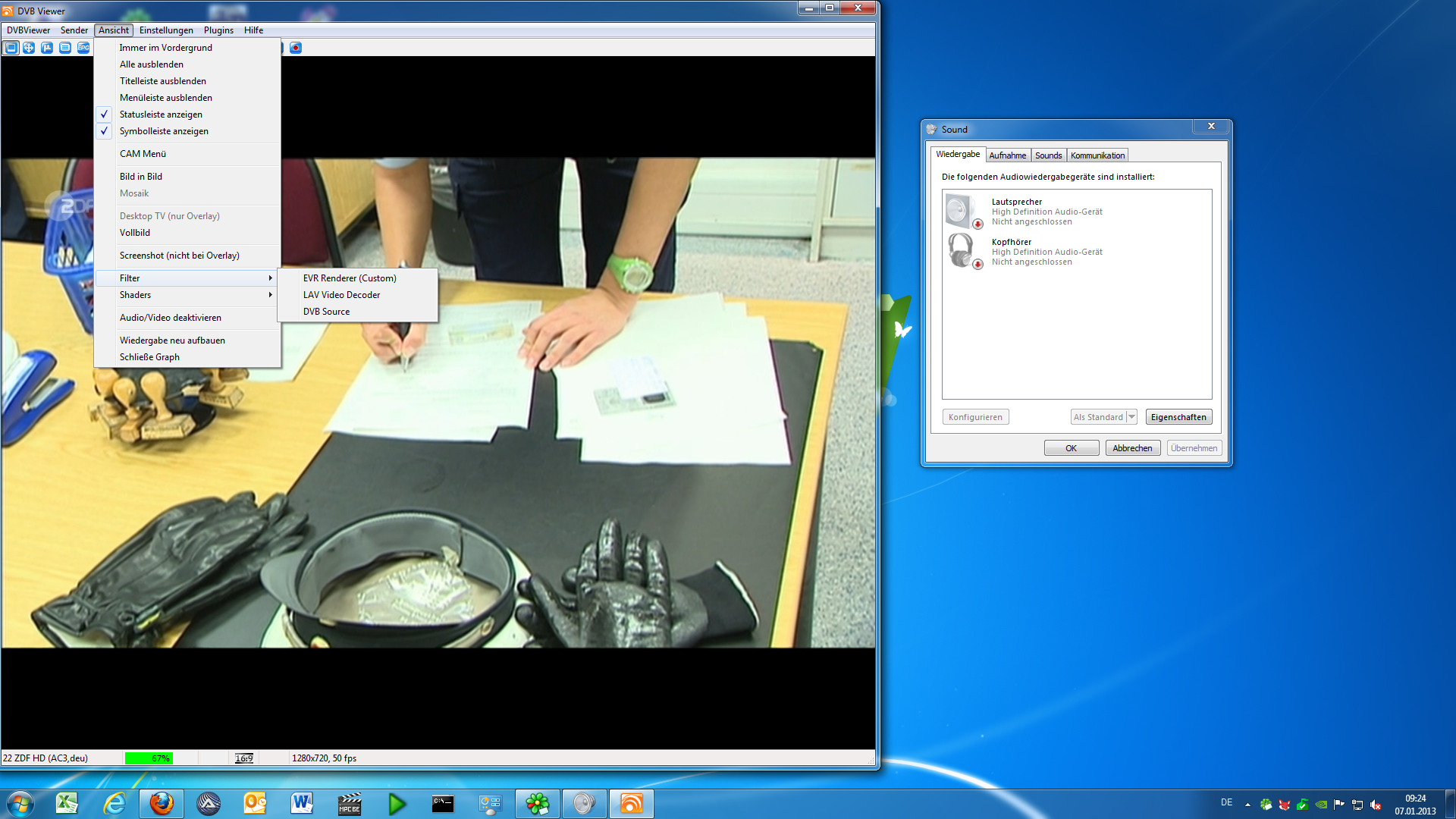Uncheck Statusleiste anzeigen
Screen dimensions: 1456x819
187,115
